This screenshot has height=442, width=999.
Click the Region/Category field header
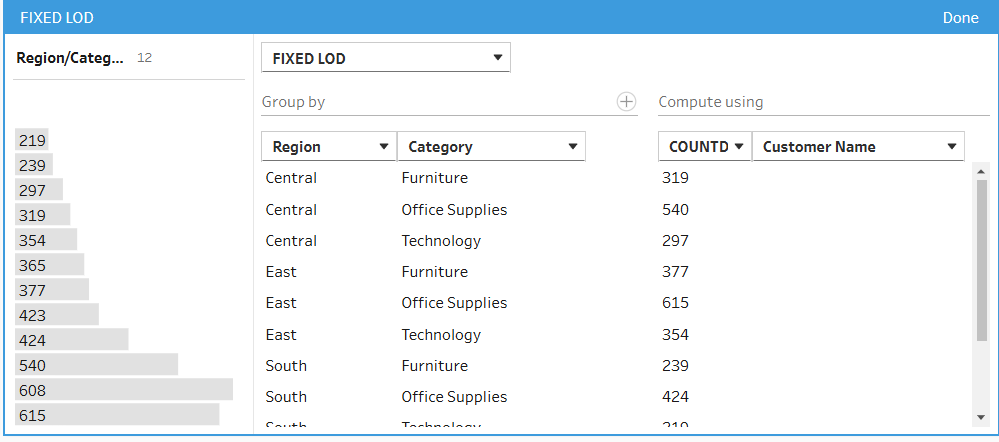[x=70, y=58]
